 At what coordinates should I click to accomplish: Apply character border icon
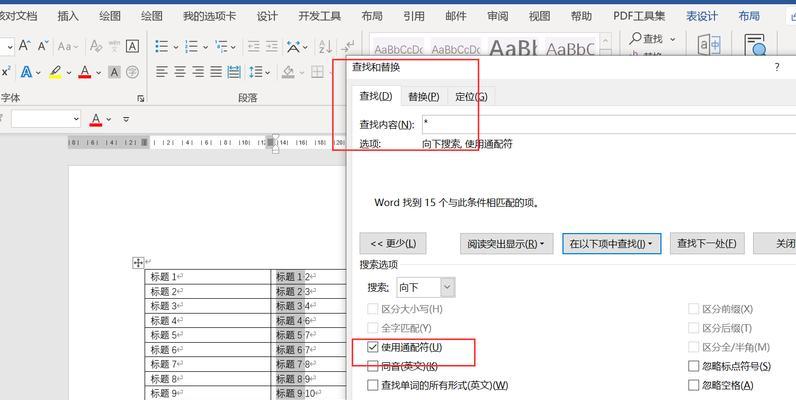coord(132,46)
